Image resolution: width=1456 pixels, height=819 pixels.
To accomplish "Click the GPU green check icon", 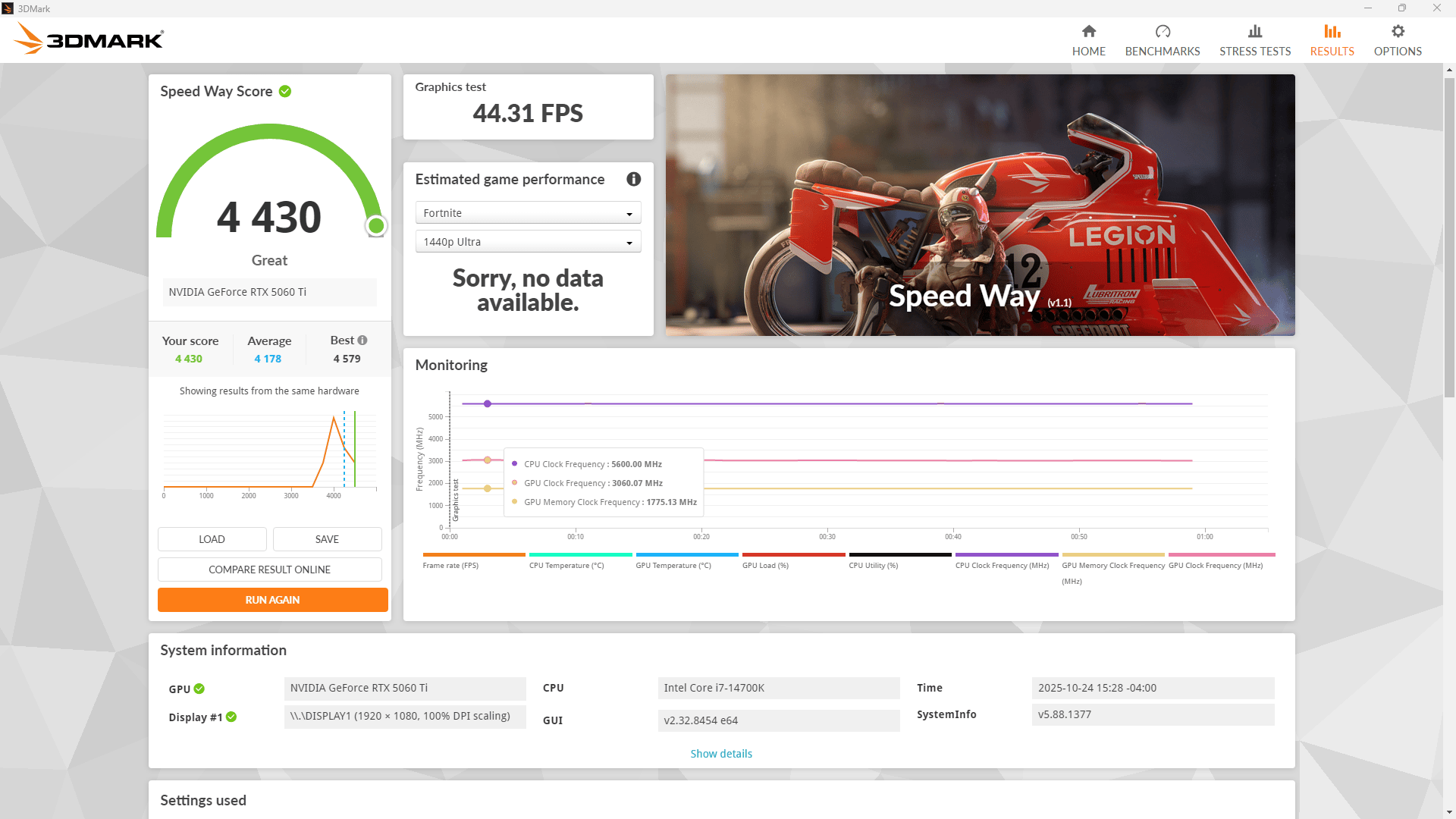I will [199, 689].
